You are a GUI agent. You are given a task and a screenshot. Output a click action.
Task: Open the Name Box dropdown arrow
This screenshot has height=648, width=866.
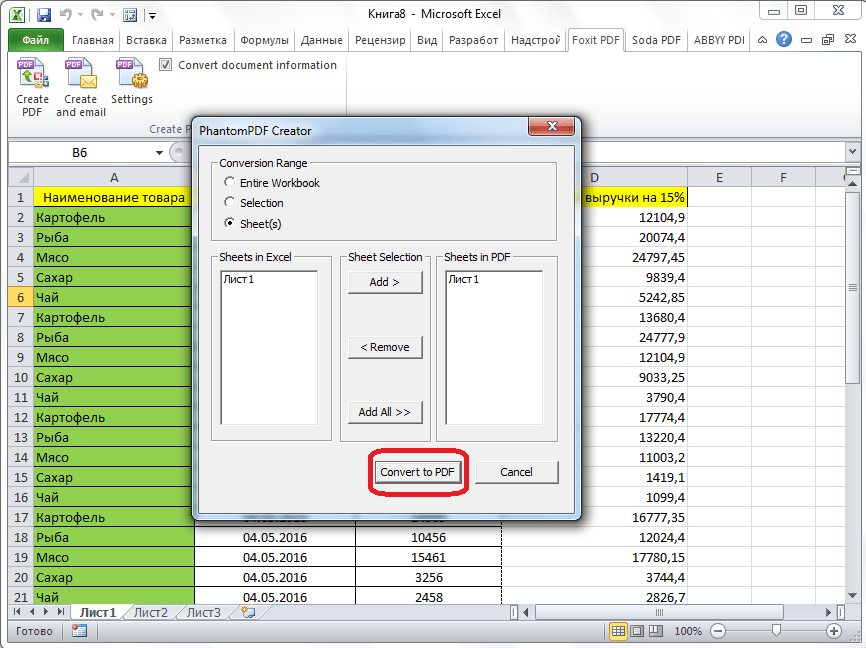click(159, 153)
